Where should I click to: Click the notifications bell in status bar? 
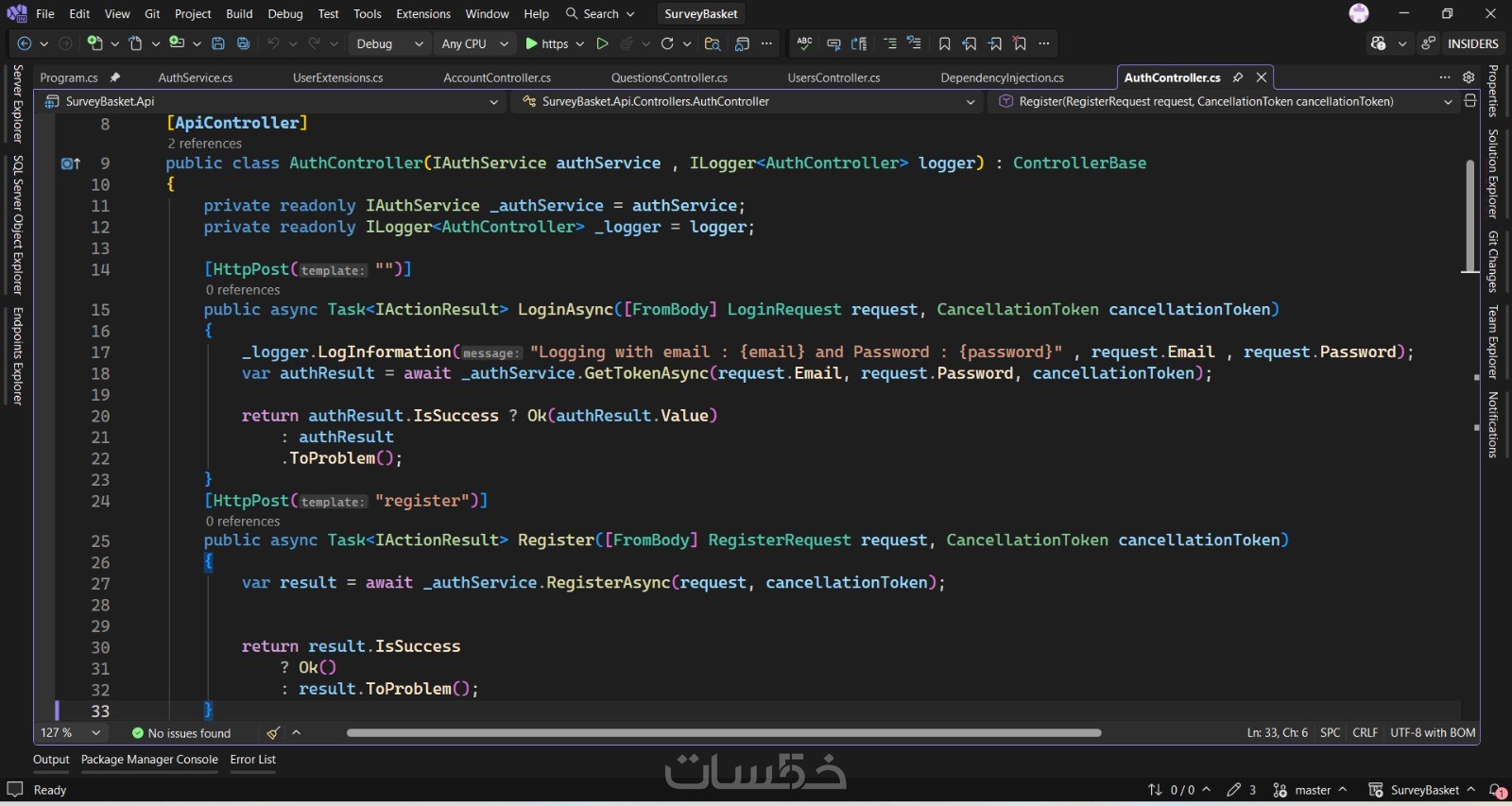1497,791
